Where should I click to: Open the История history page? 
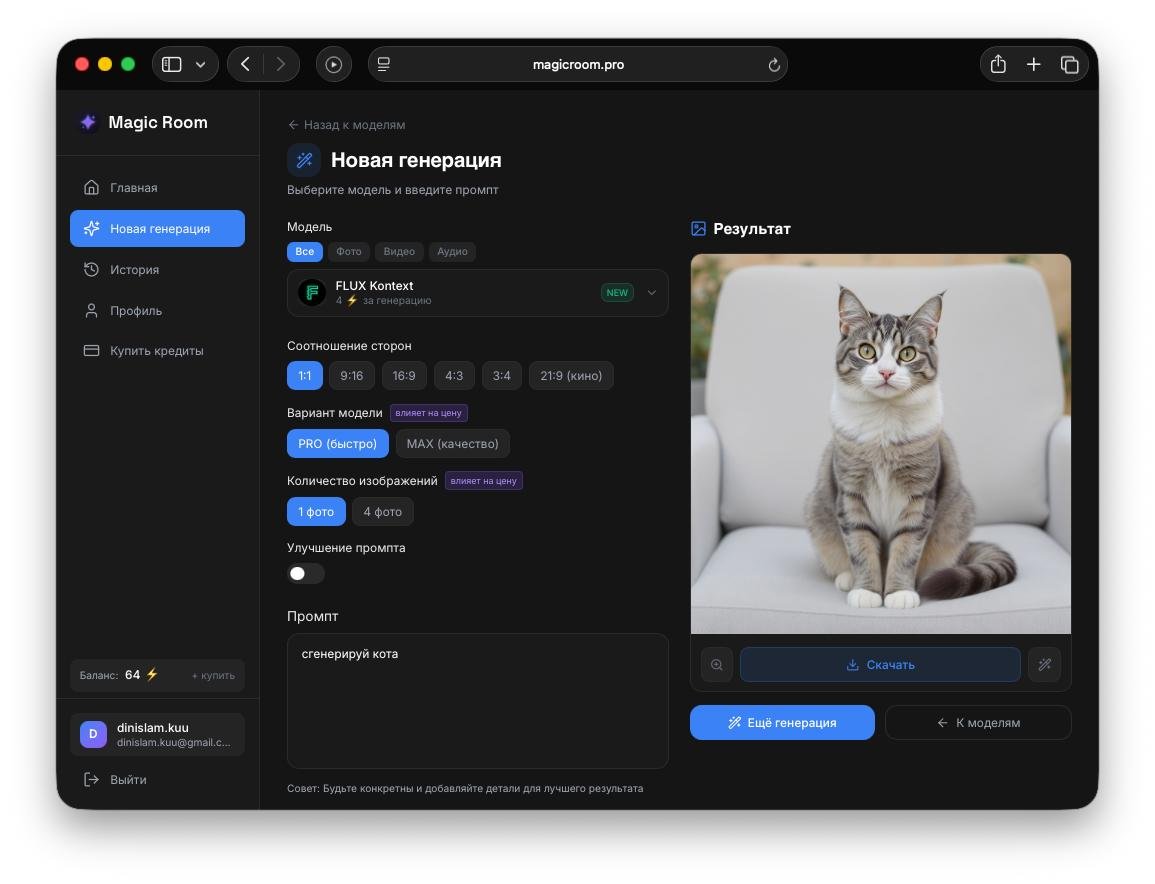click(x=157, y=270)
